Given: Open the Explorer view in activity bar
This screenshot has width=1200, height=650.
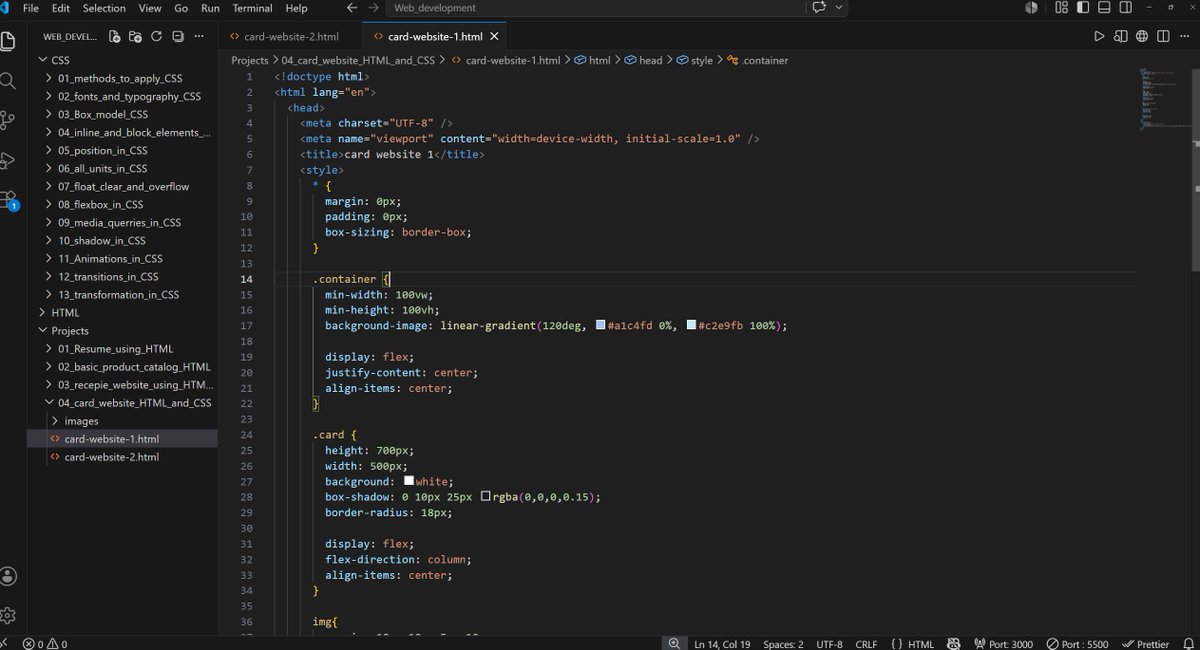Looking at the screenshot, I should point(8,41).
